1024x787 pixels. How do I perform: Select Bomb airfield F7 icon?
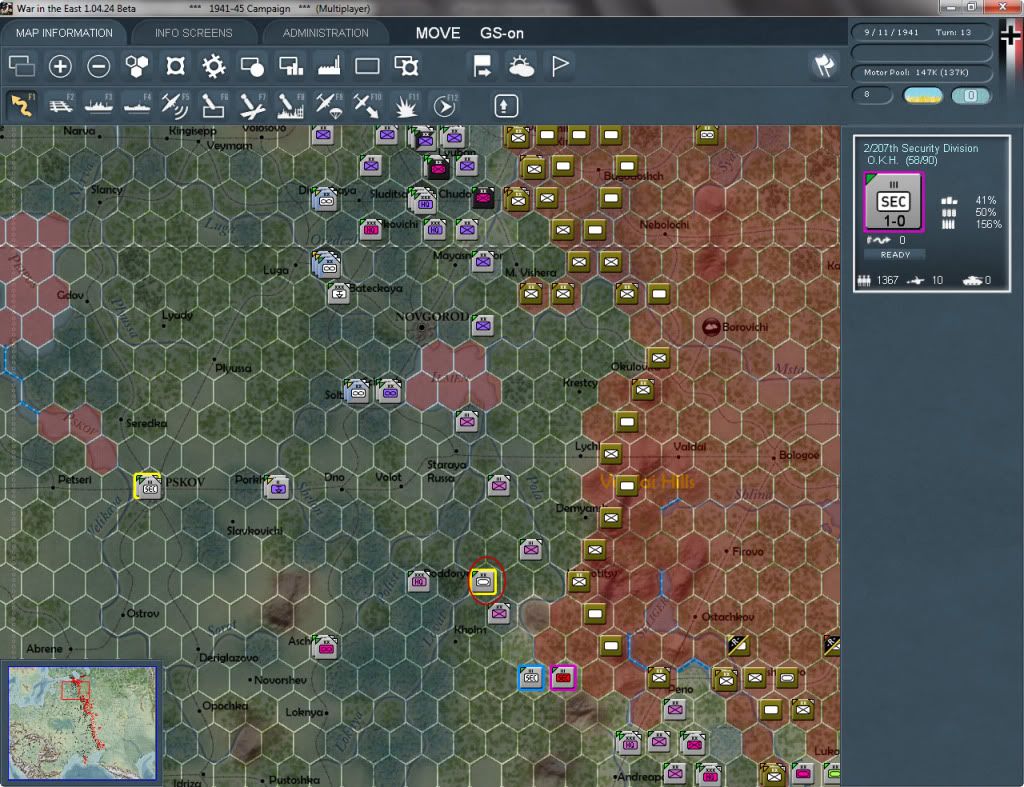point(252,105)
